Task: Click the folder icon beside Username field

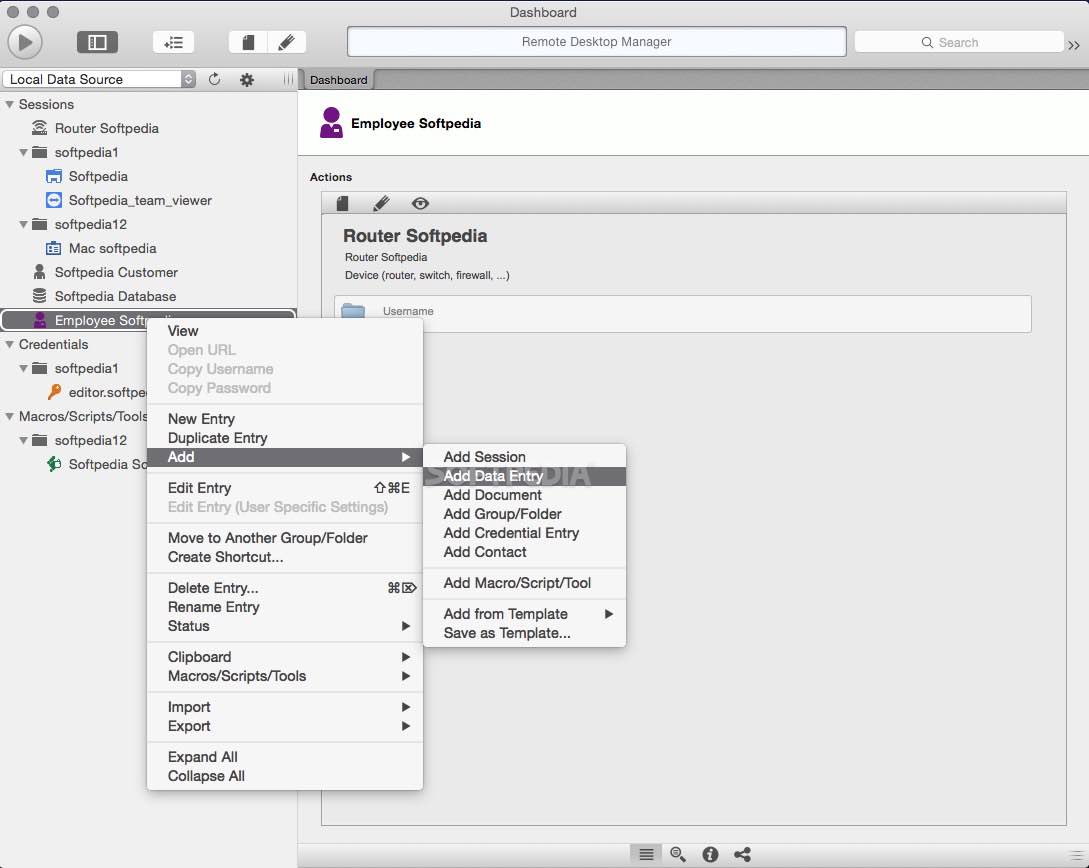Action: click(x=353, y=310)
